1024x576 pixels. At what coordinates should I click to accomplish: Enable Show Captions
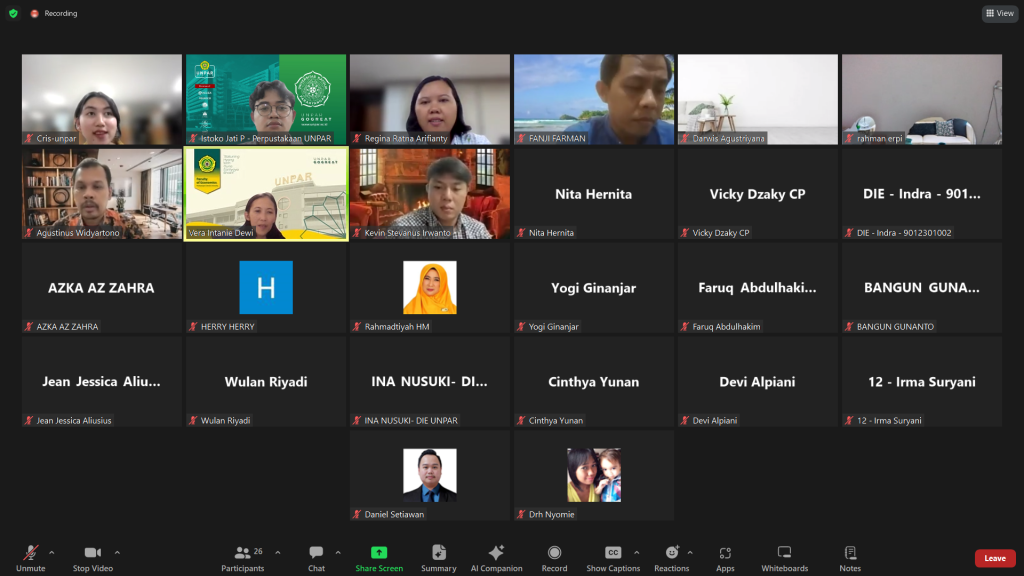coord(613,558)
